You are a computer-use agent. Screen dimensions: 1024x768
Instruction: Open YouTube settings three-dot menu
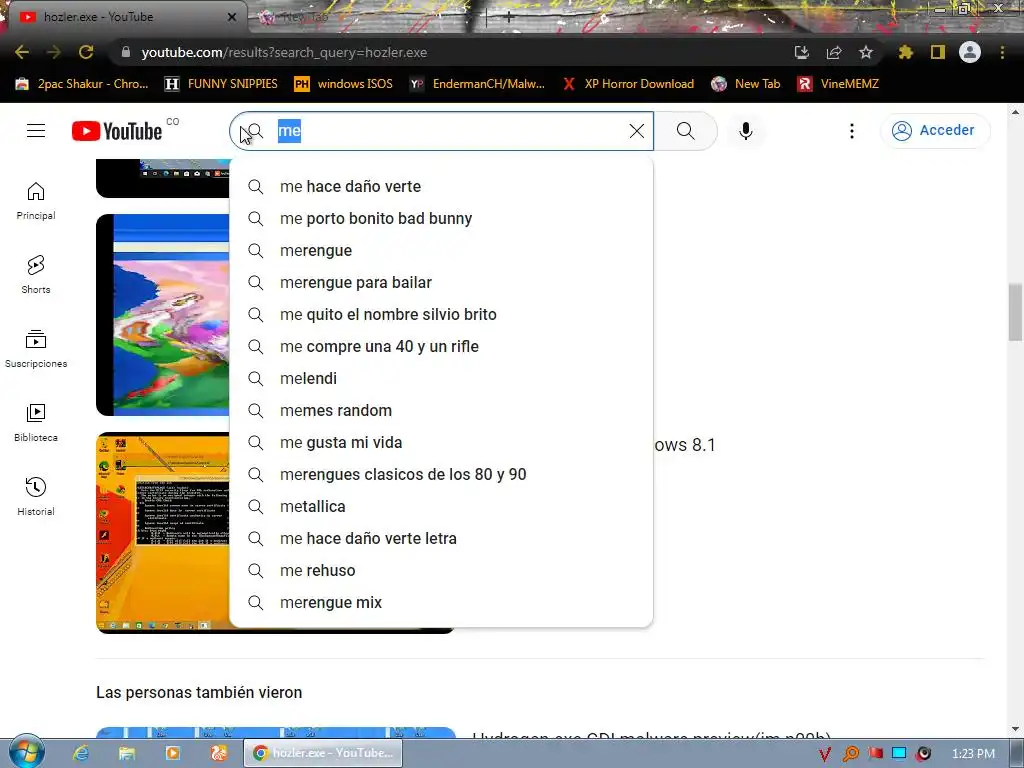[x=852, y=131]
